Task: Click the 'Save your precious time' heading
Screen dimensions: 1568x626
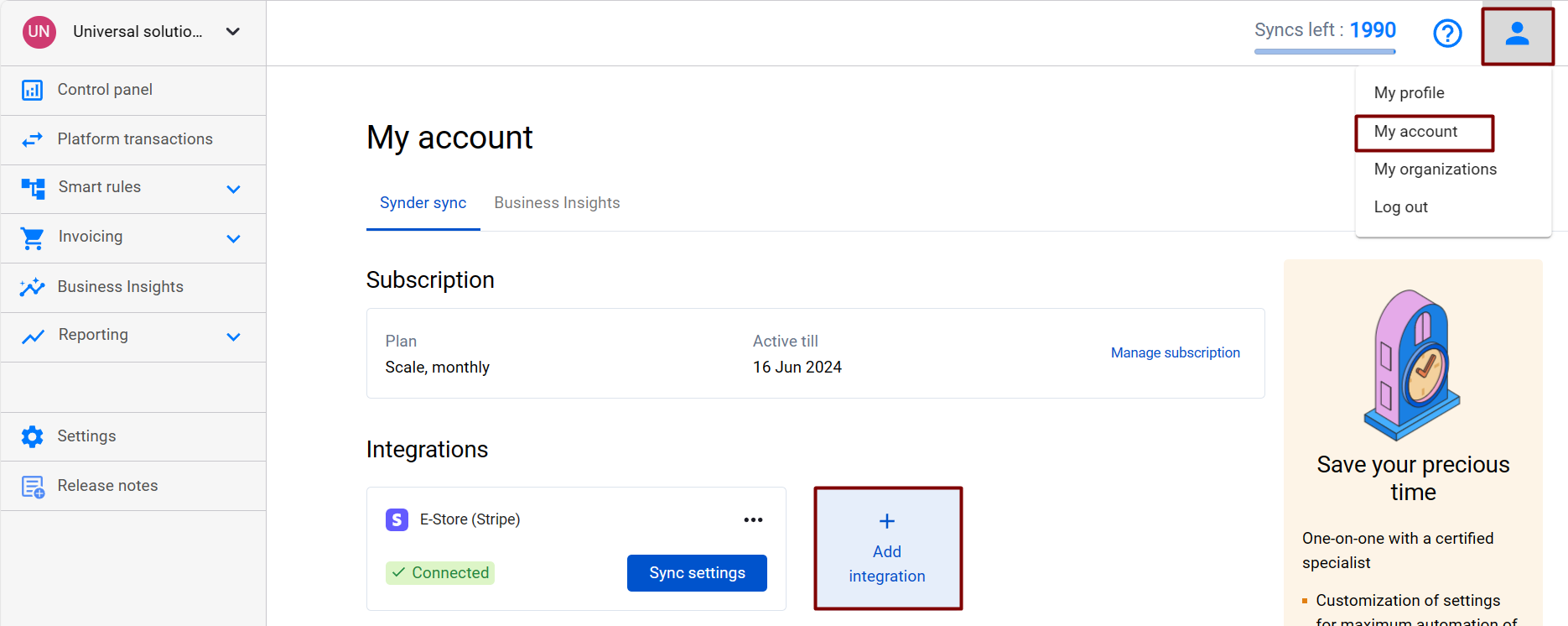Action: [x=1413, y=478]
